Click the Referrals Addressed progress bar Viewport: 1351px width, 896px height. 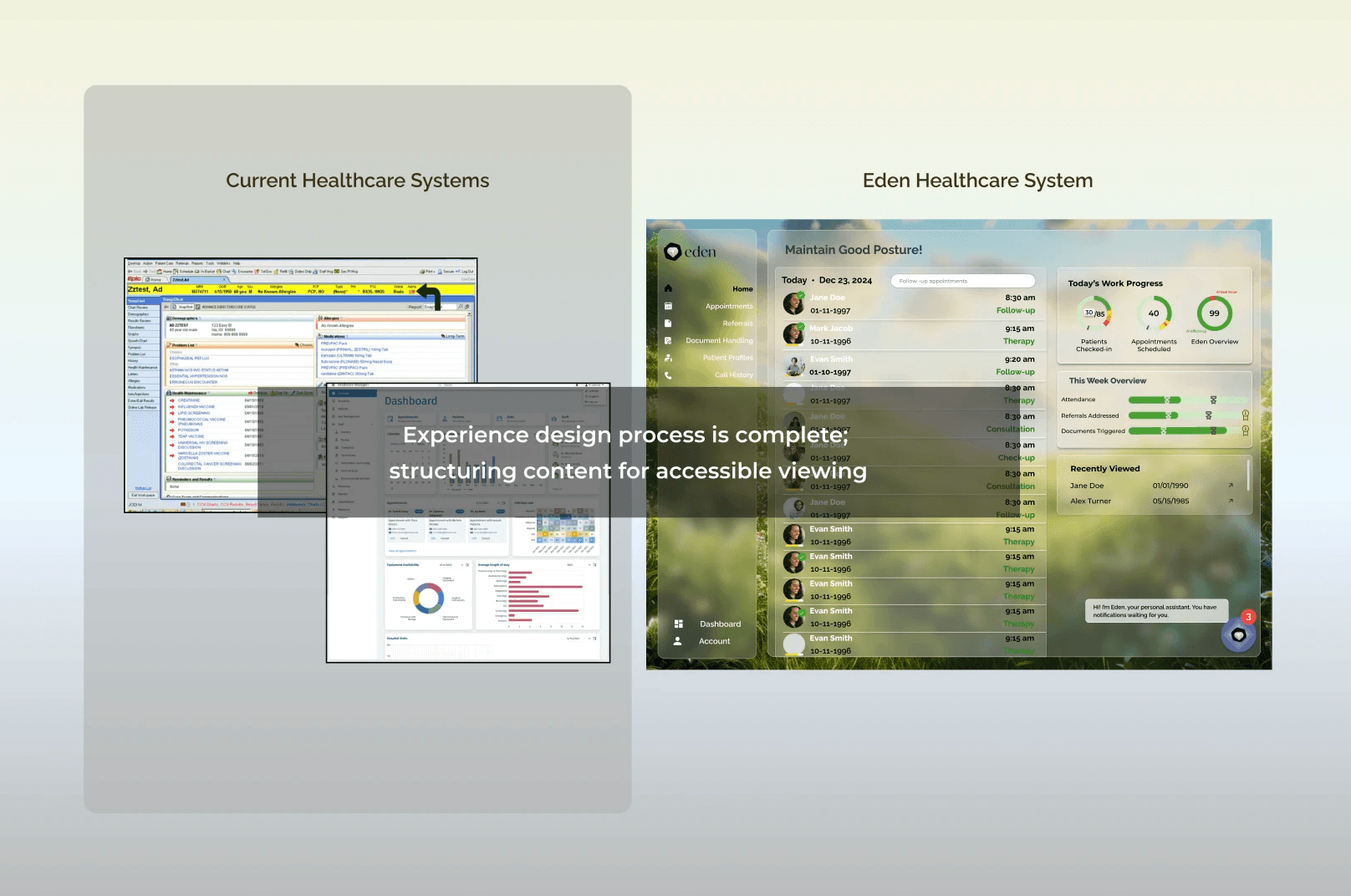pos(1186,415)
